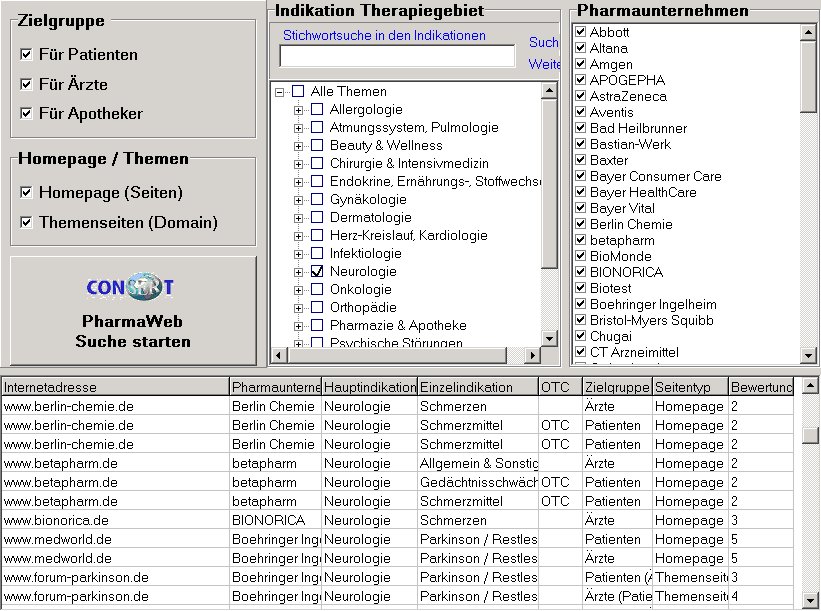This screenshot has height=611, width=821.
Task: Toggle the Für Patienten checkbox
Action: click(x=26, y=54)
